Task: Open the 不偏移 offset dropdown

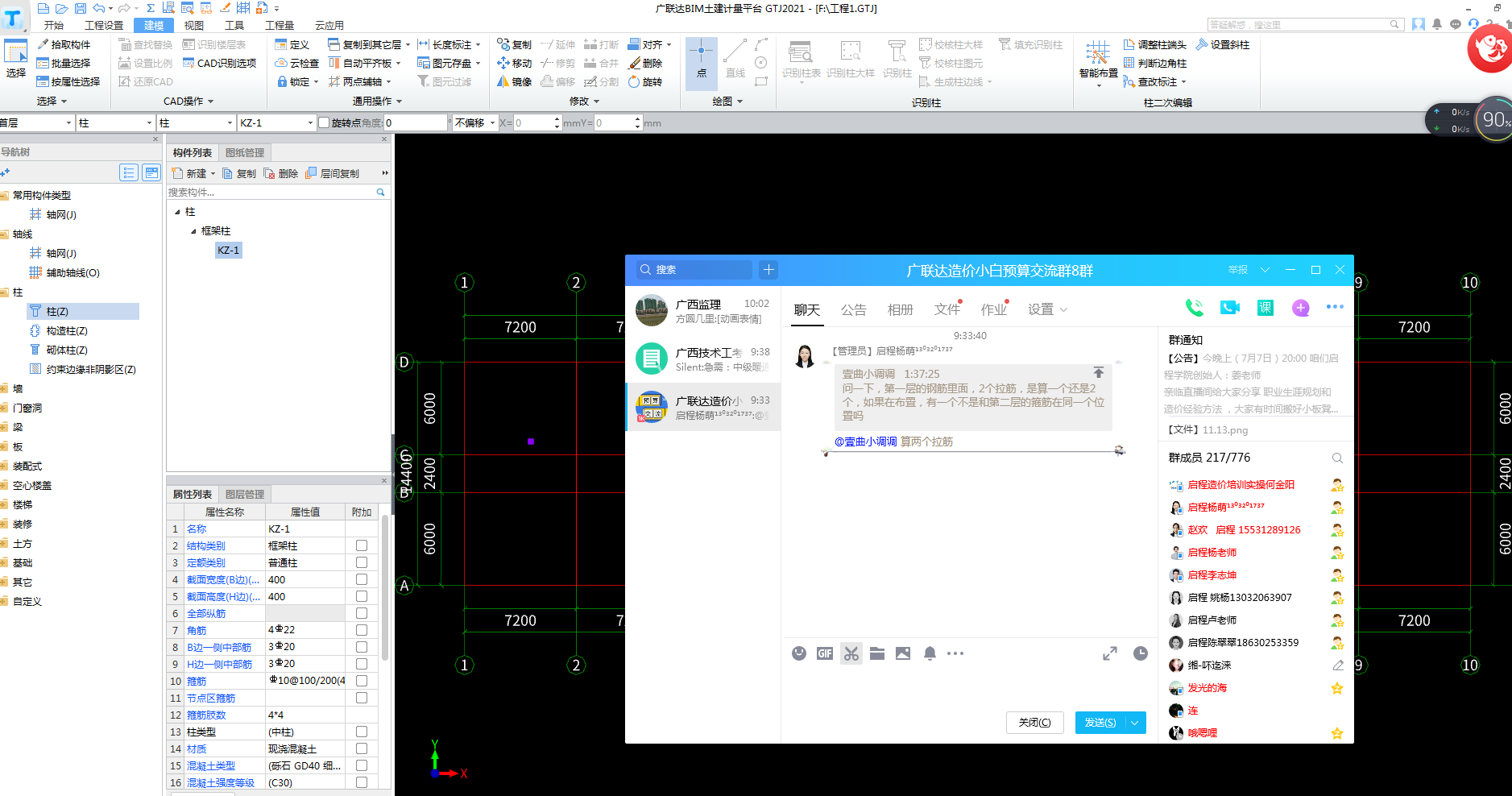Action: click(492, 123)
